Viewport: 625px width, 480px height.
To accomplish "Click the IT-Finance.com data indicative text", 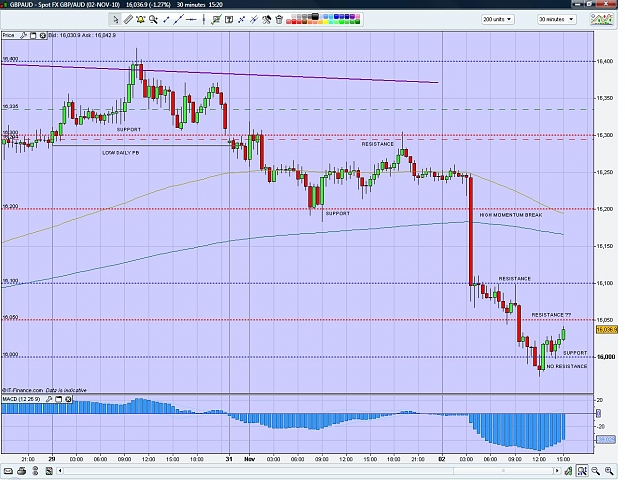I will 45,390.
